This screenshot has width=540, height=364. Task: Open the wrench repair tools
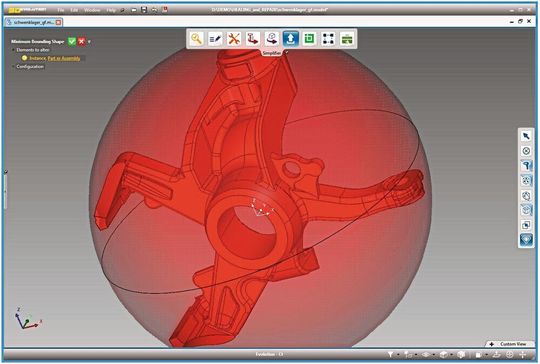coord(234,39)
